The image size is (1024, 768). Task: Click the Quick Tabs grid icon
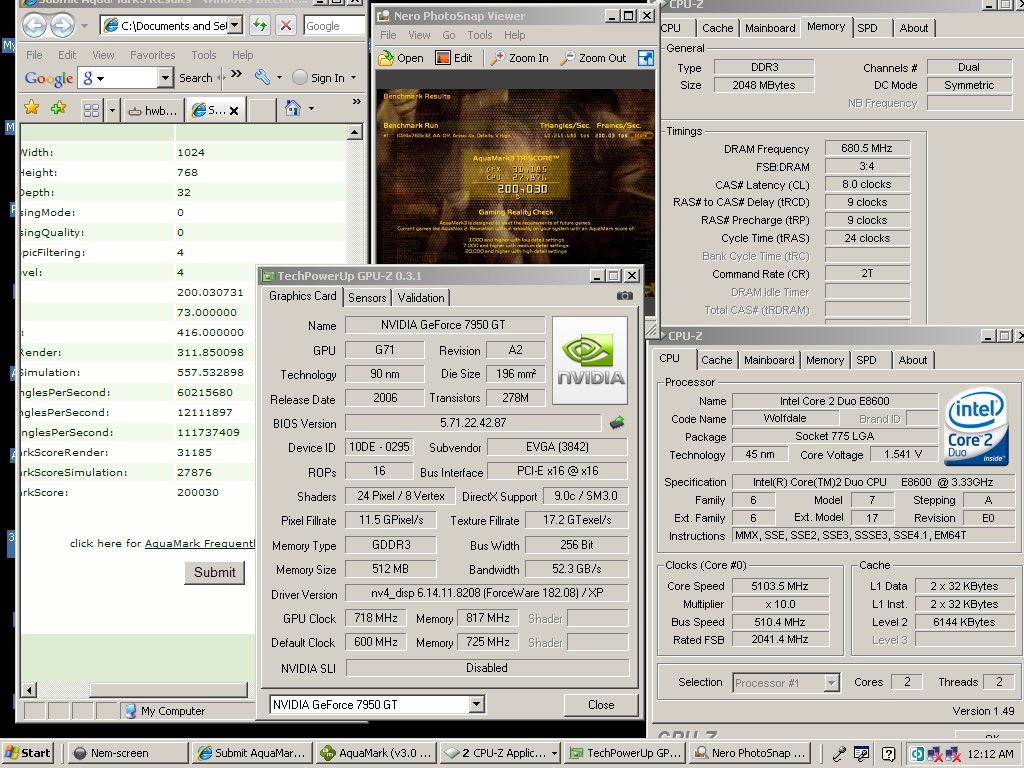(x=91, y=110)
